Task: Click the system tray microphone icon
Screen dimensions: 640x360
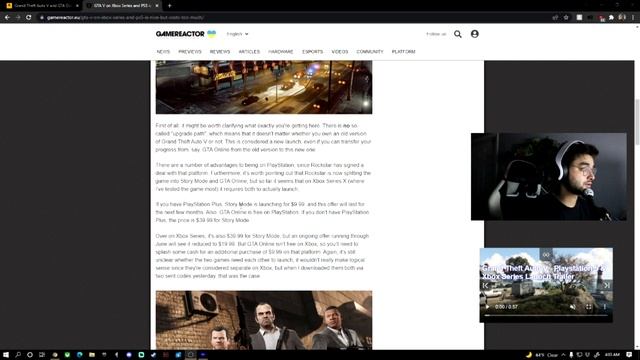Action: pyautogui.click(x=571, y=355)
